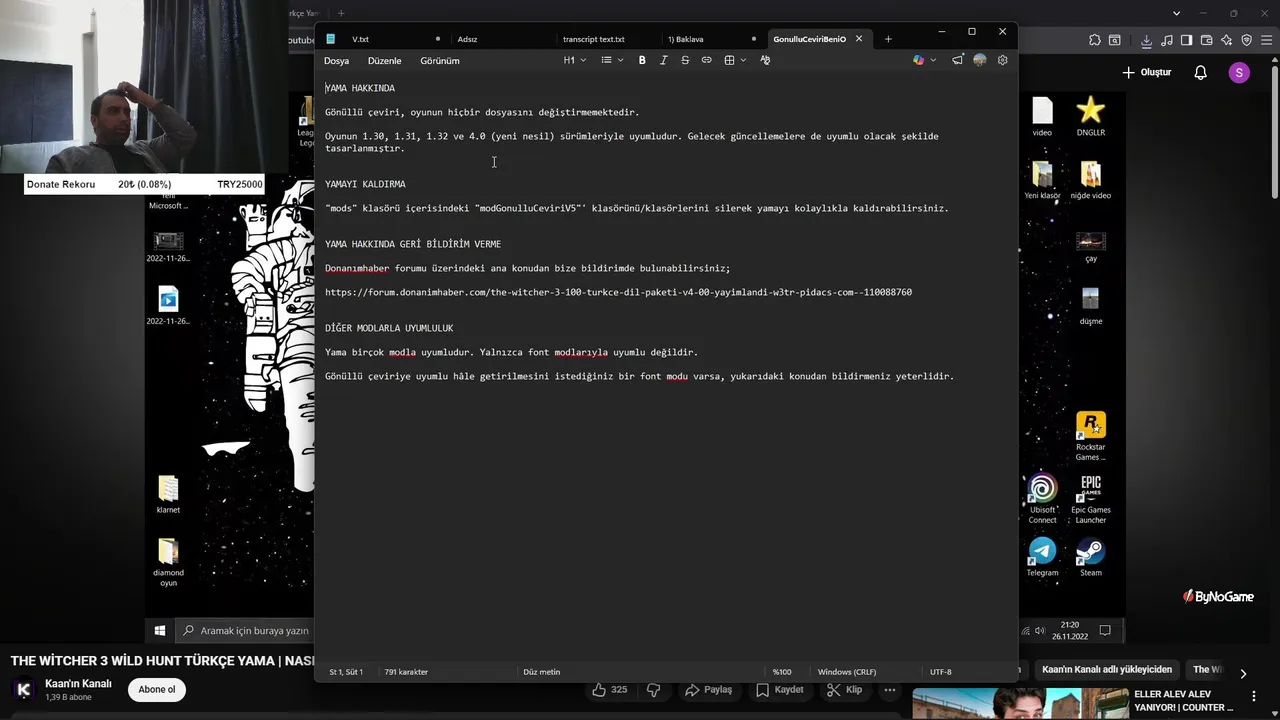This screenshot has width=1280, height=720.
Task: Open YouTube notifications bell
Action: 1201,72
